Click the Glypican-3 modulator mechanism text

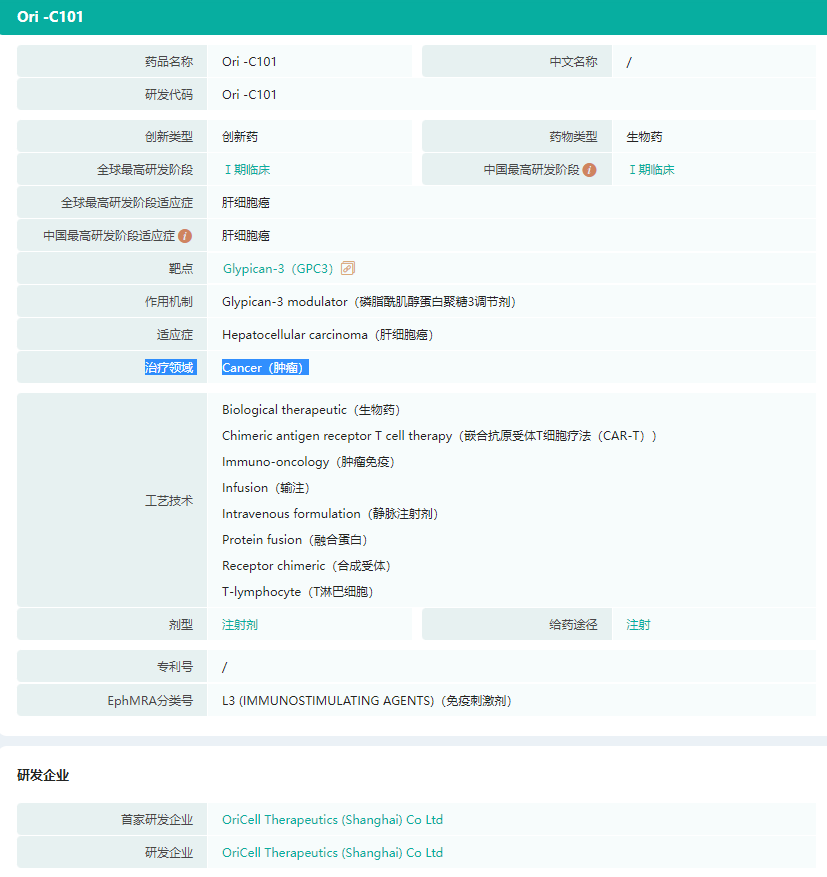[x=369, y=301]
